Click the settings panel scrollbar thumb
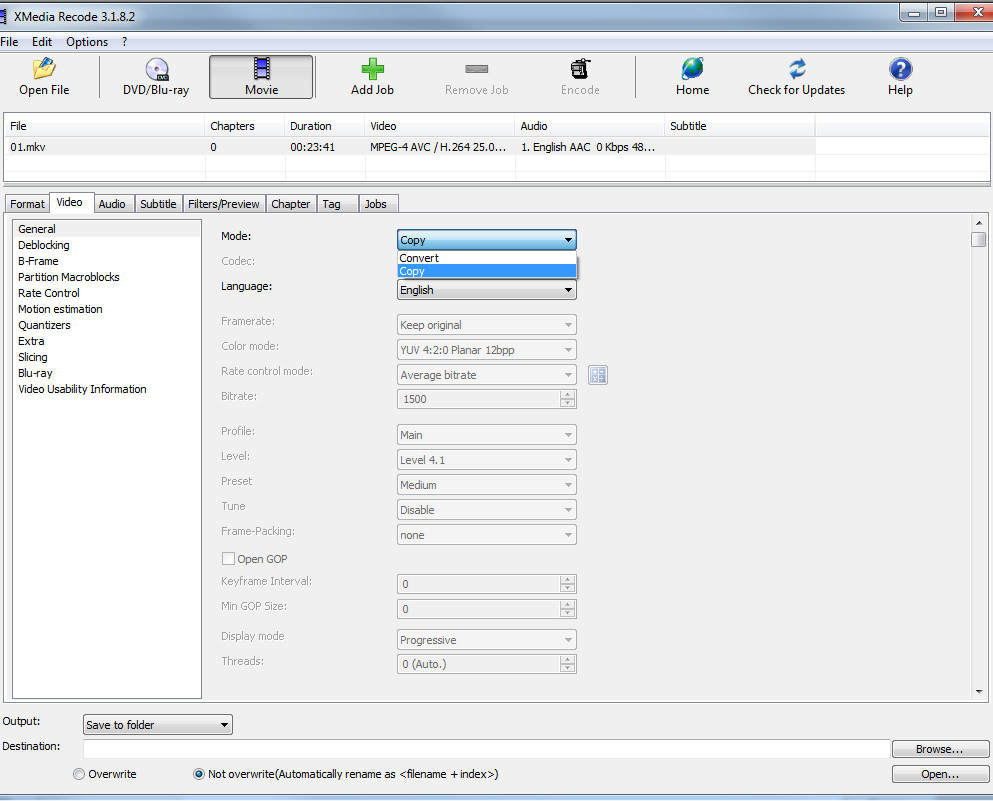993x801 pixels. tap(979, 239)
